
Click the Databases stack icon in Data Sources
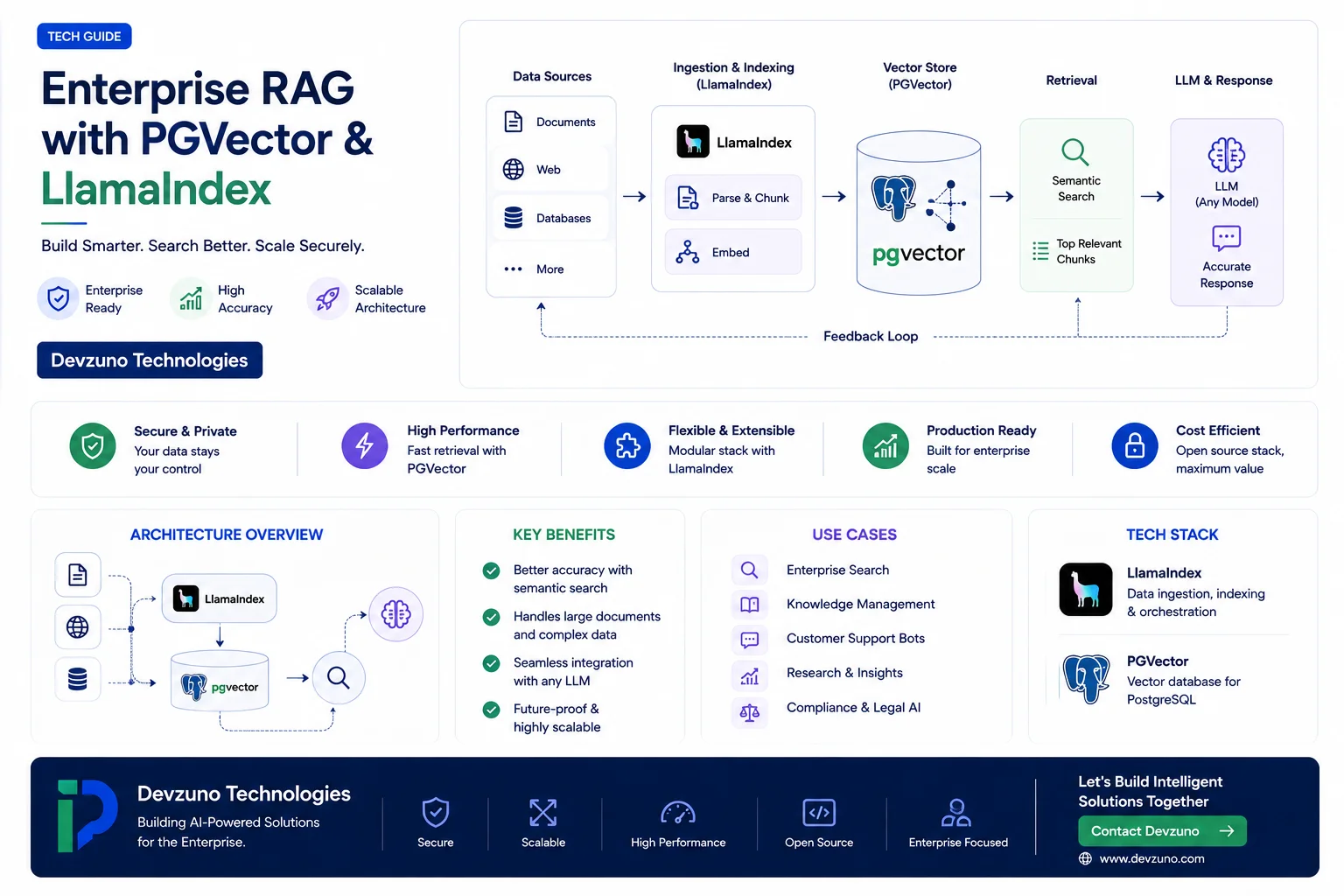click(x=514, y=217)
